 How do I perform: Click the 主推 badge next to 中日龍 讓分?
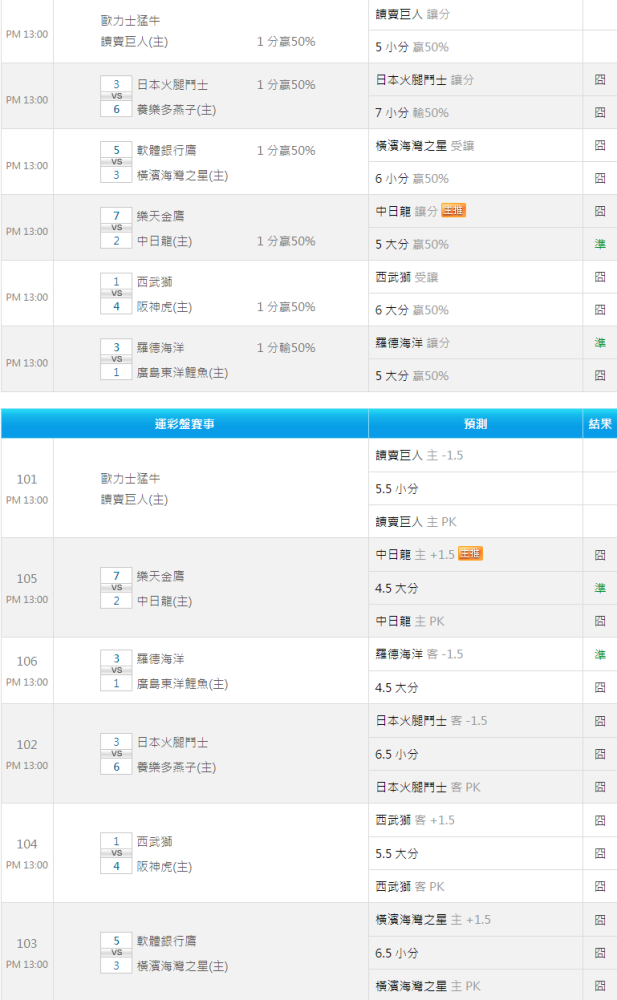pyautogui.click(x=454, y=210)
